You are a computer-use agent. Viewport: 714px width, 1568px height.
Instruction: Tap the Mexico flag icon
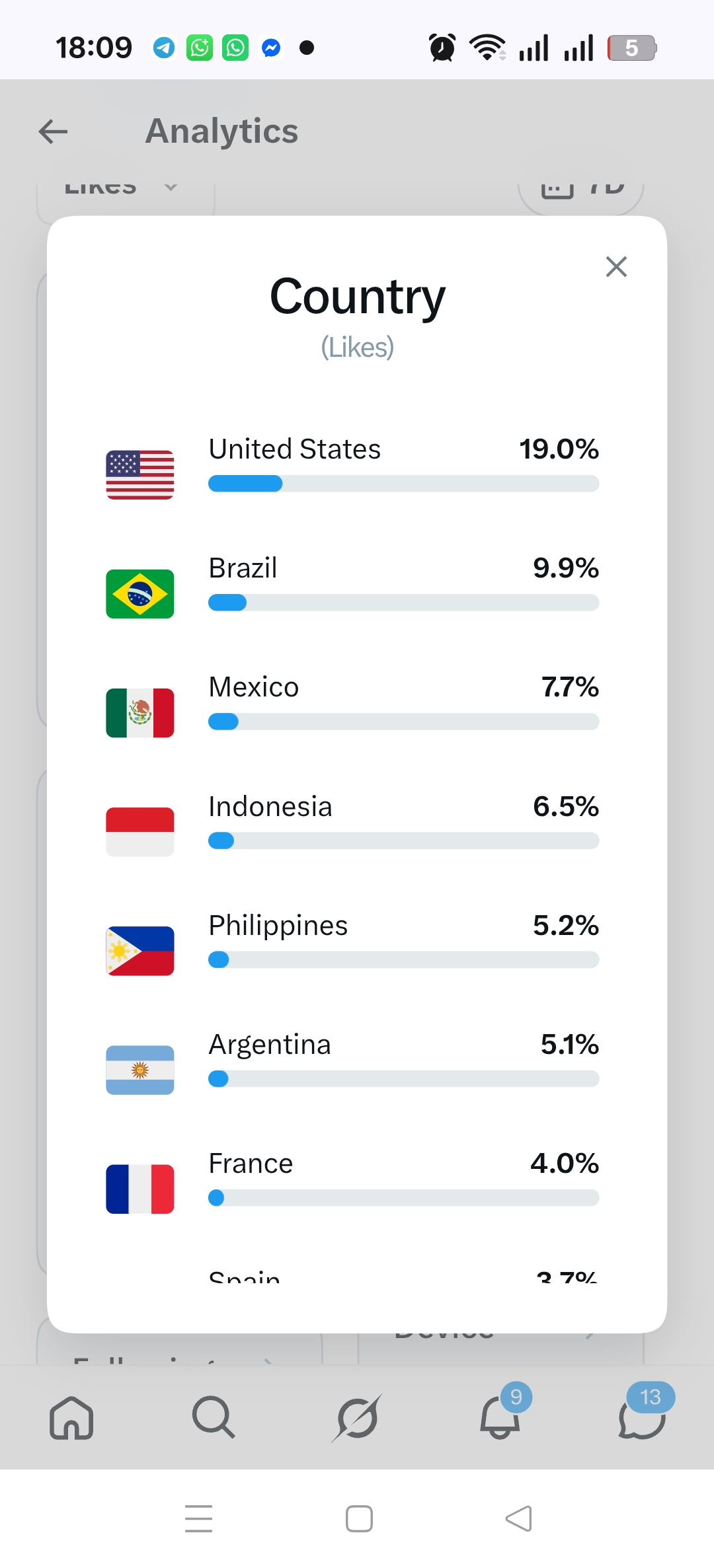point(140,713)
